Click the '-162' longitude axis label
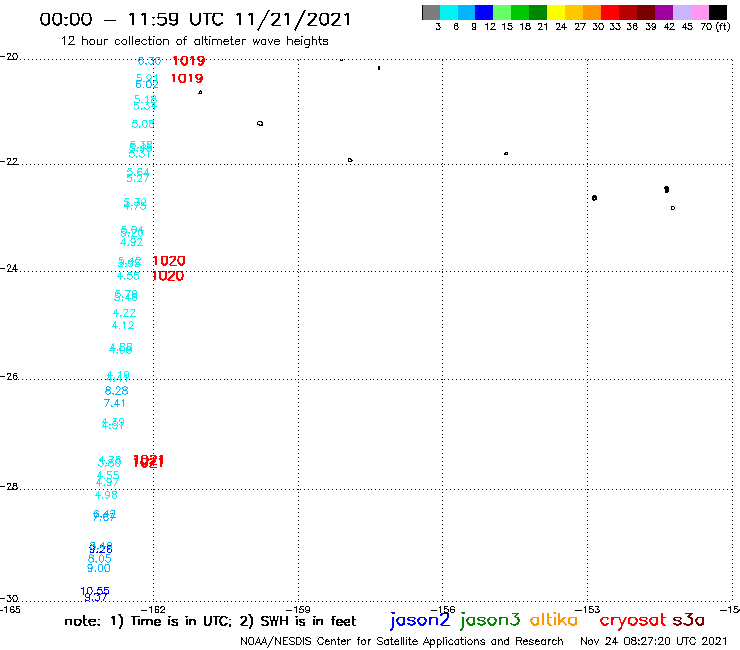Viewport: 740px width, 650px height. pos(153,609)
